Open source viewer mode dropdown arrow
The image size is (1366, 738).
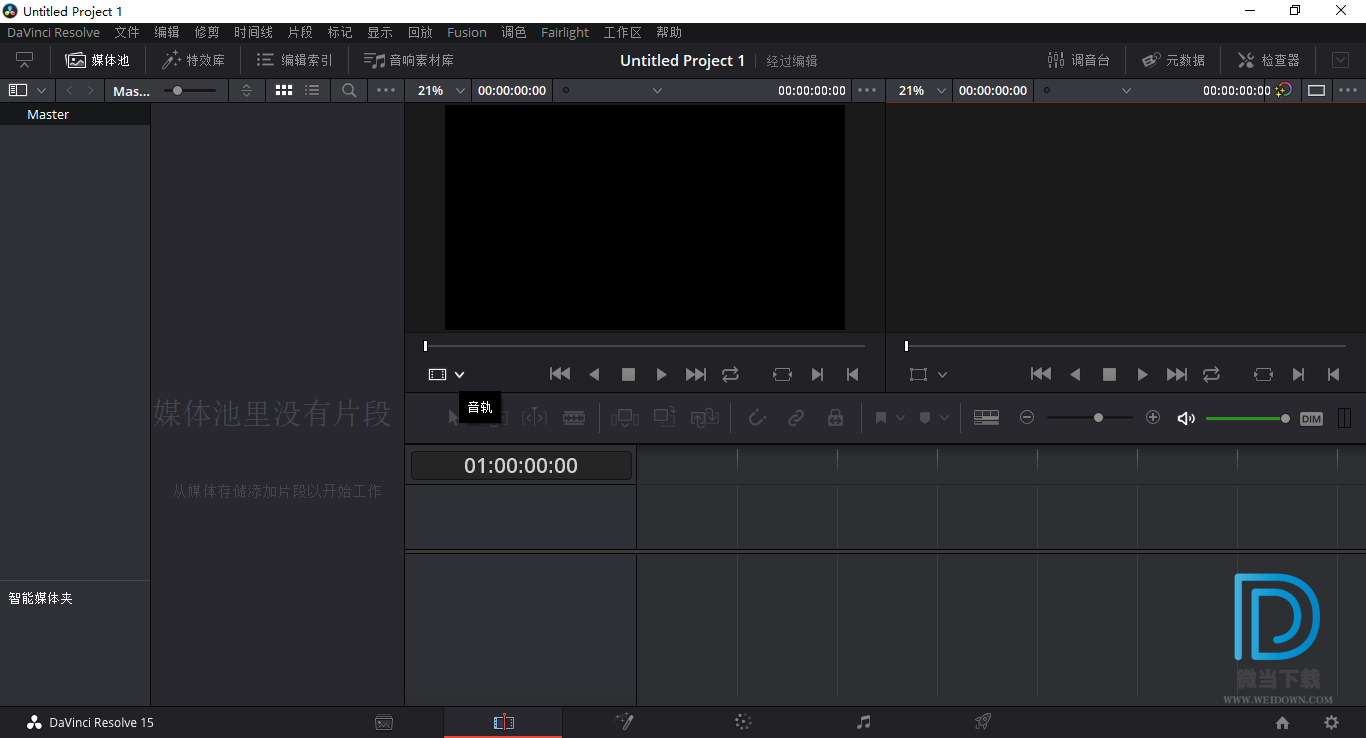[459, 374]
